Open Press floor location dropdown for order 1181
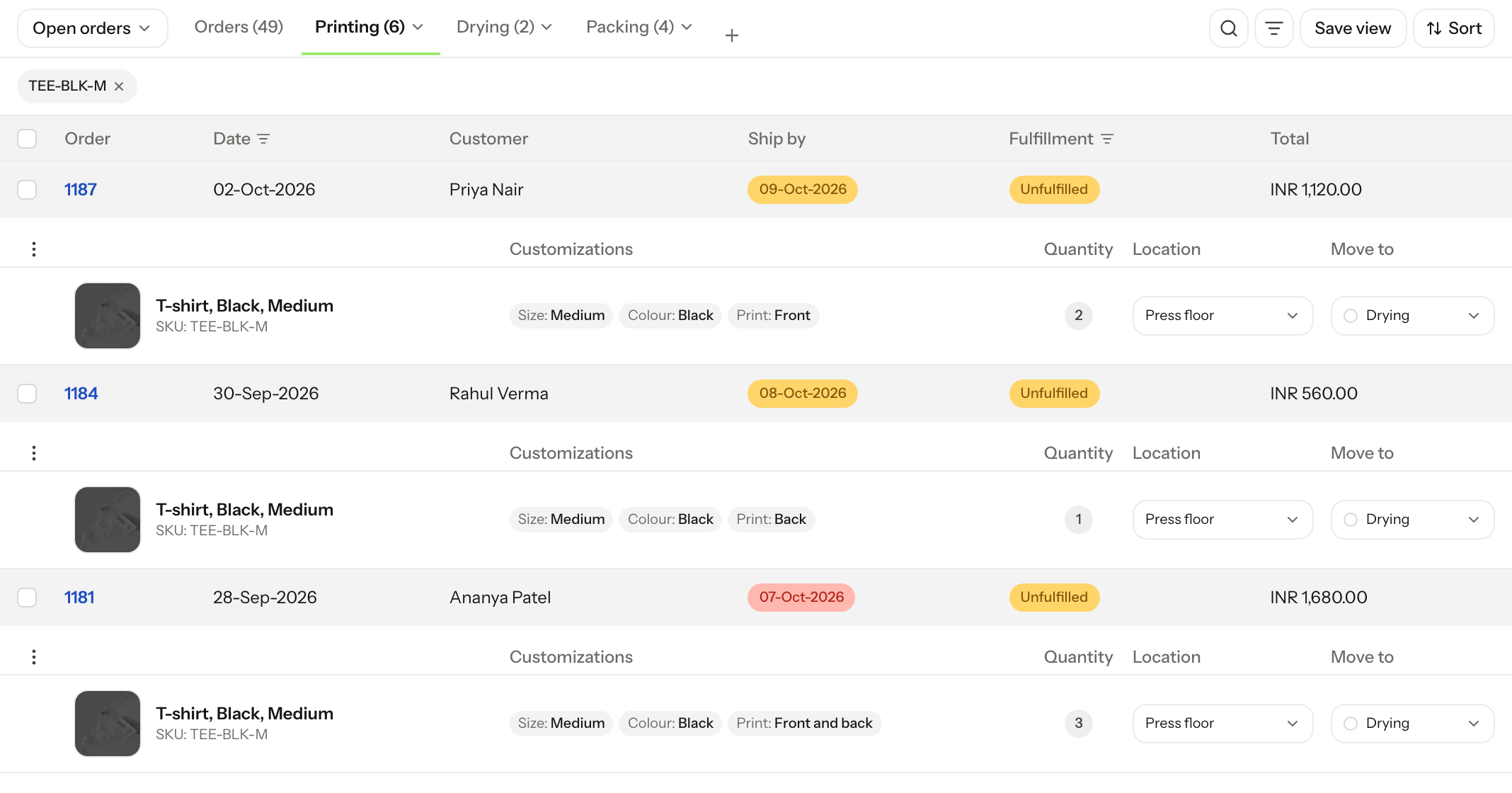This screenshot has width=1512, height=793. click(1222, 724)
